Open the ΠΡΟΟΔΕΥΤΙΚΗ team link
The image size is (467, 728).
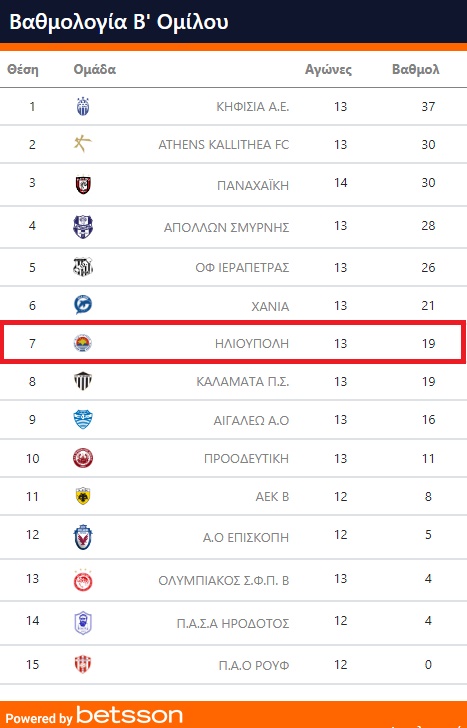point(246,459)
